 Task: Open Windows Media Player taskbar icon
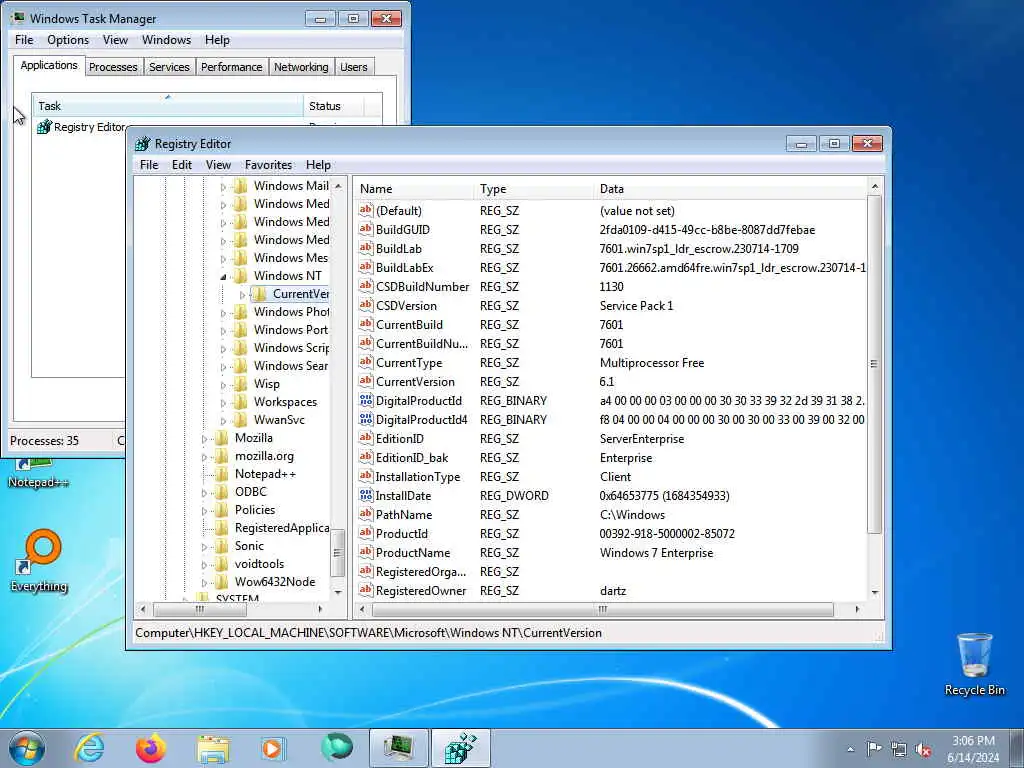(x=272, y=748)
